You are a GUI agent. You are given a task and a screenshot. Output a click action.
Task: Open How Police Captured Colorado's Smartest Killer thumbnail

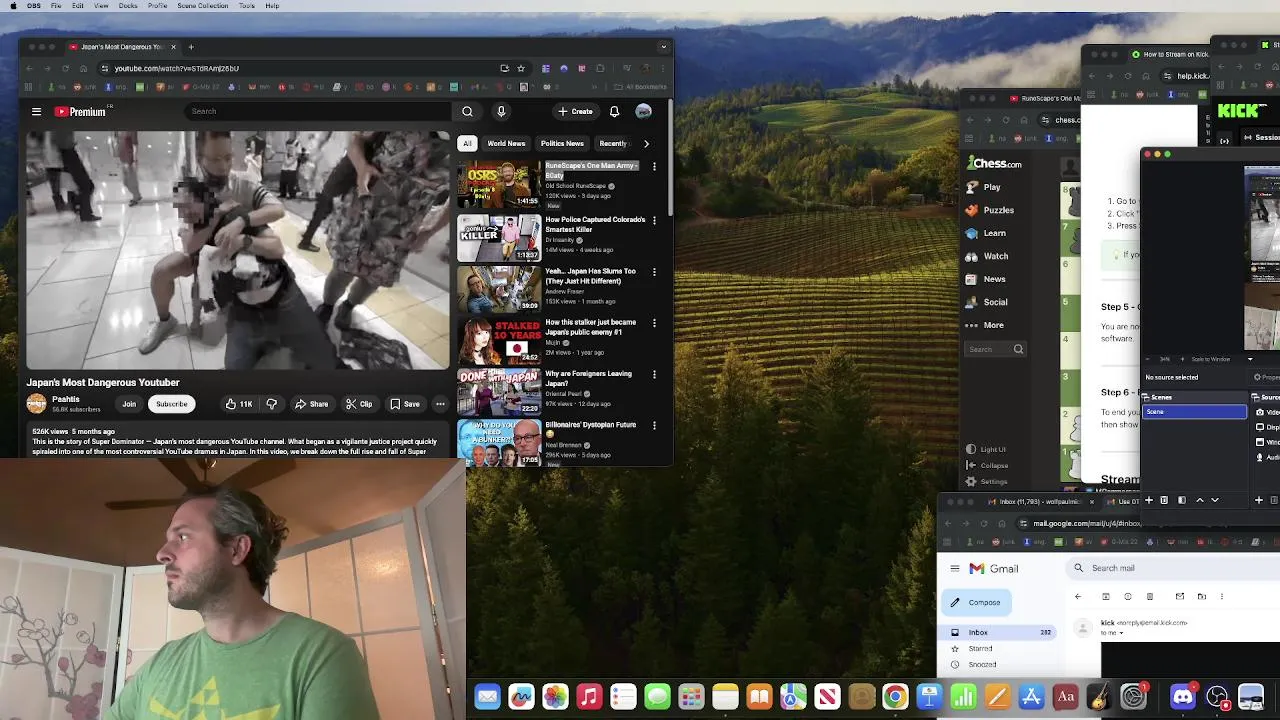[x=499, y=238]
